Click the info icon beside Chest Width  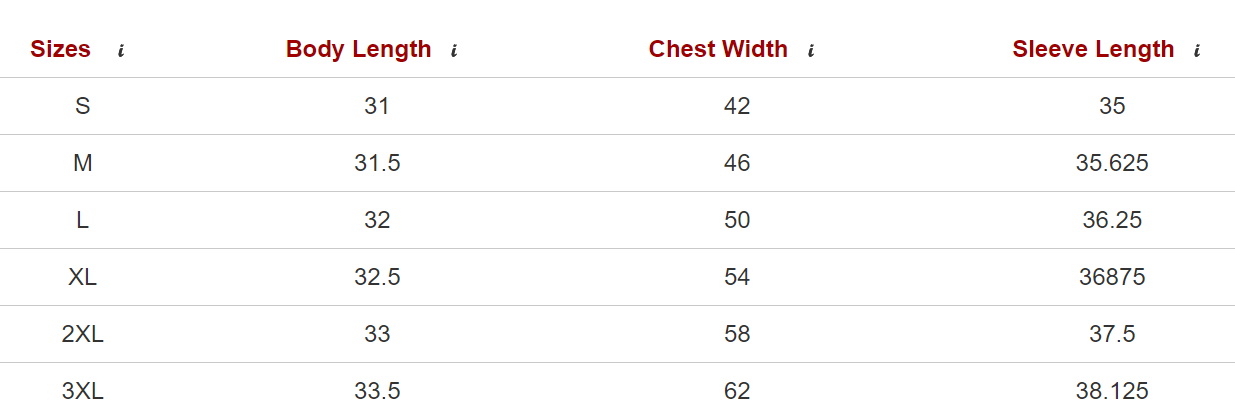pos(810,51)
